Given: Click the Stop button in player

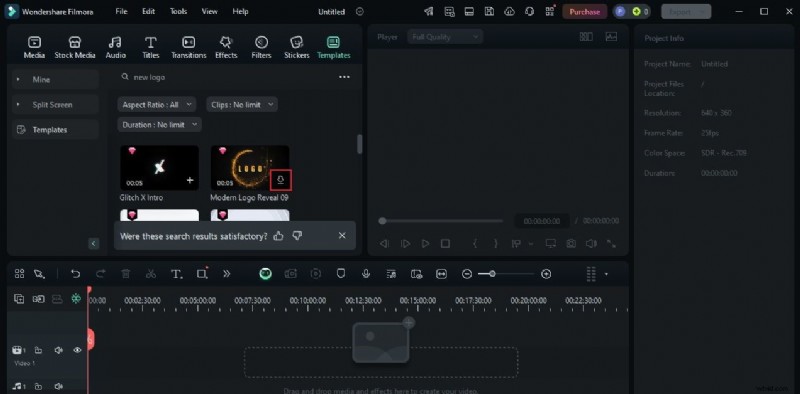Looking at the screenshot, I should click(x=445, y=244).
